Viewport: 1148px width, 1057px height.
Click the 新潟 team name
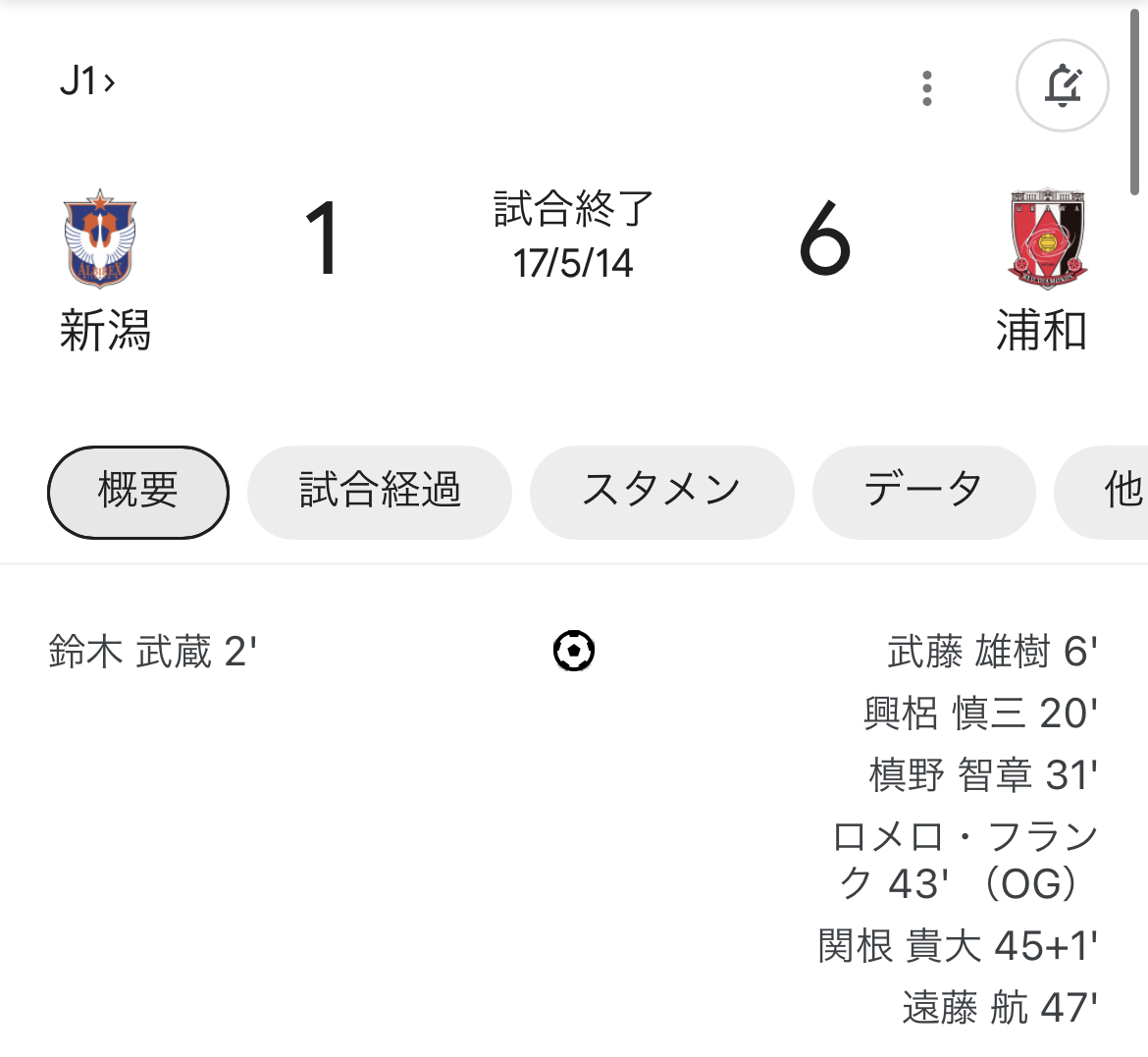click(105, 331)
